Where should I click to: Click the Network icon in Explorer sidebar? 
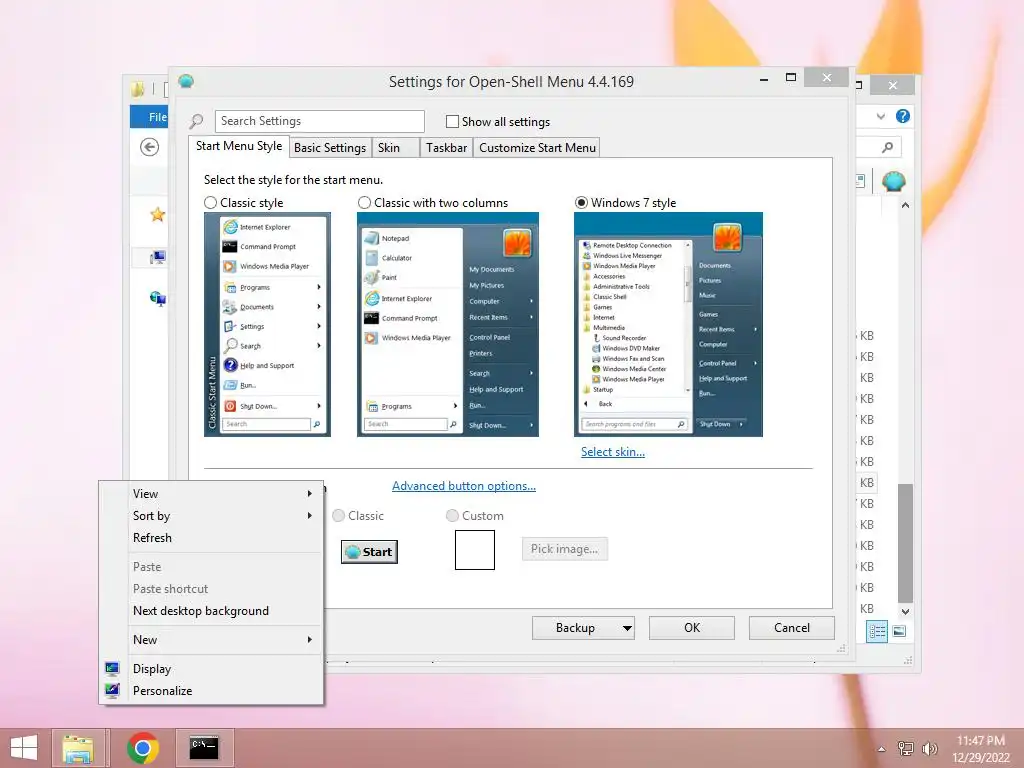(157, 299)
